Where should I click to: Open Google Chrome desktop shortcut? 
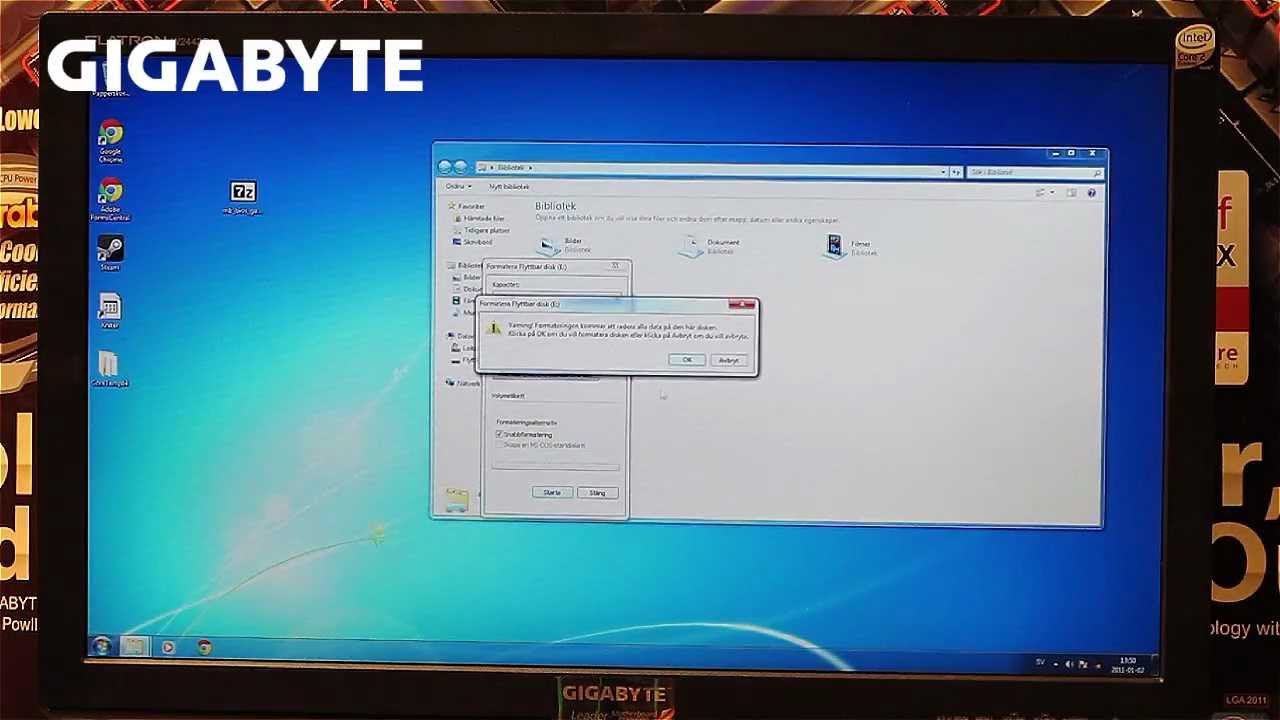pyautogui.click(x=110, y=142)
